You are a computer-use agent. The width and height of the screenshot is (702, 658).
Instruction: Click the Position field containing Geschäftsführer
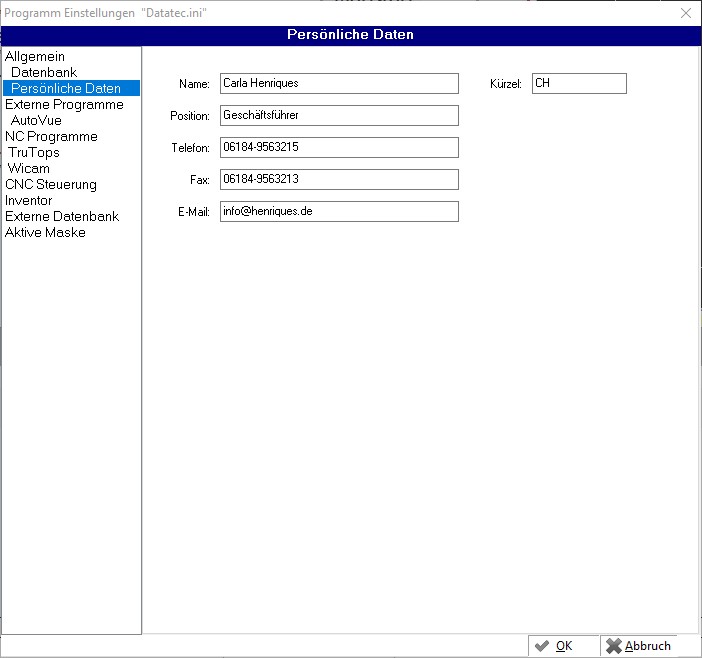tap(339, 116)
